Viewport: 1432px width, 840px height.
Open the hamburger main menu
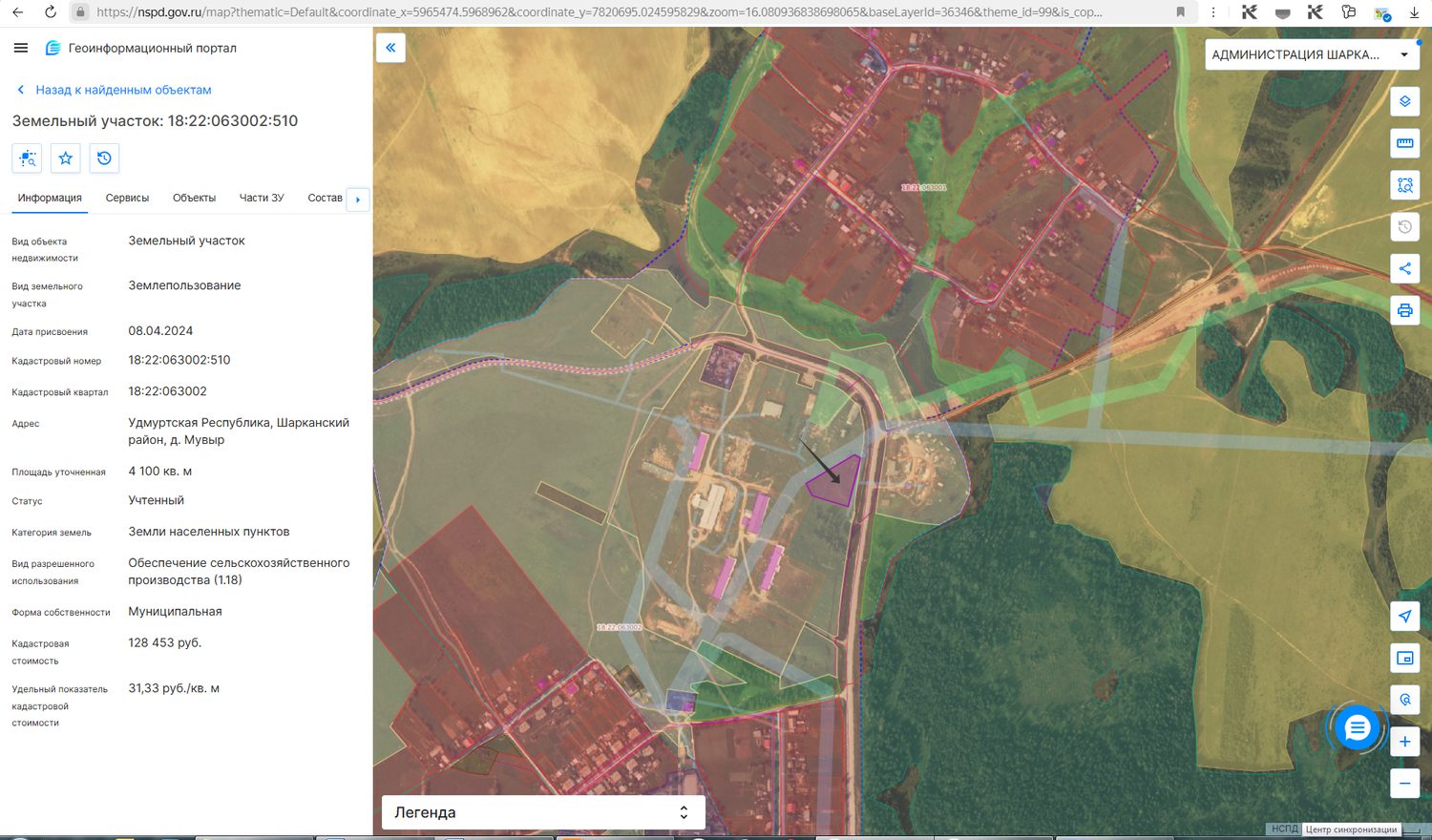tap(21, 48)
